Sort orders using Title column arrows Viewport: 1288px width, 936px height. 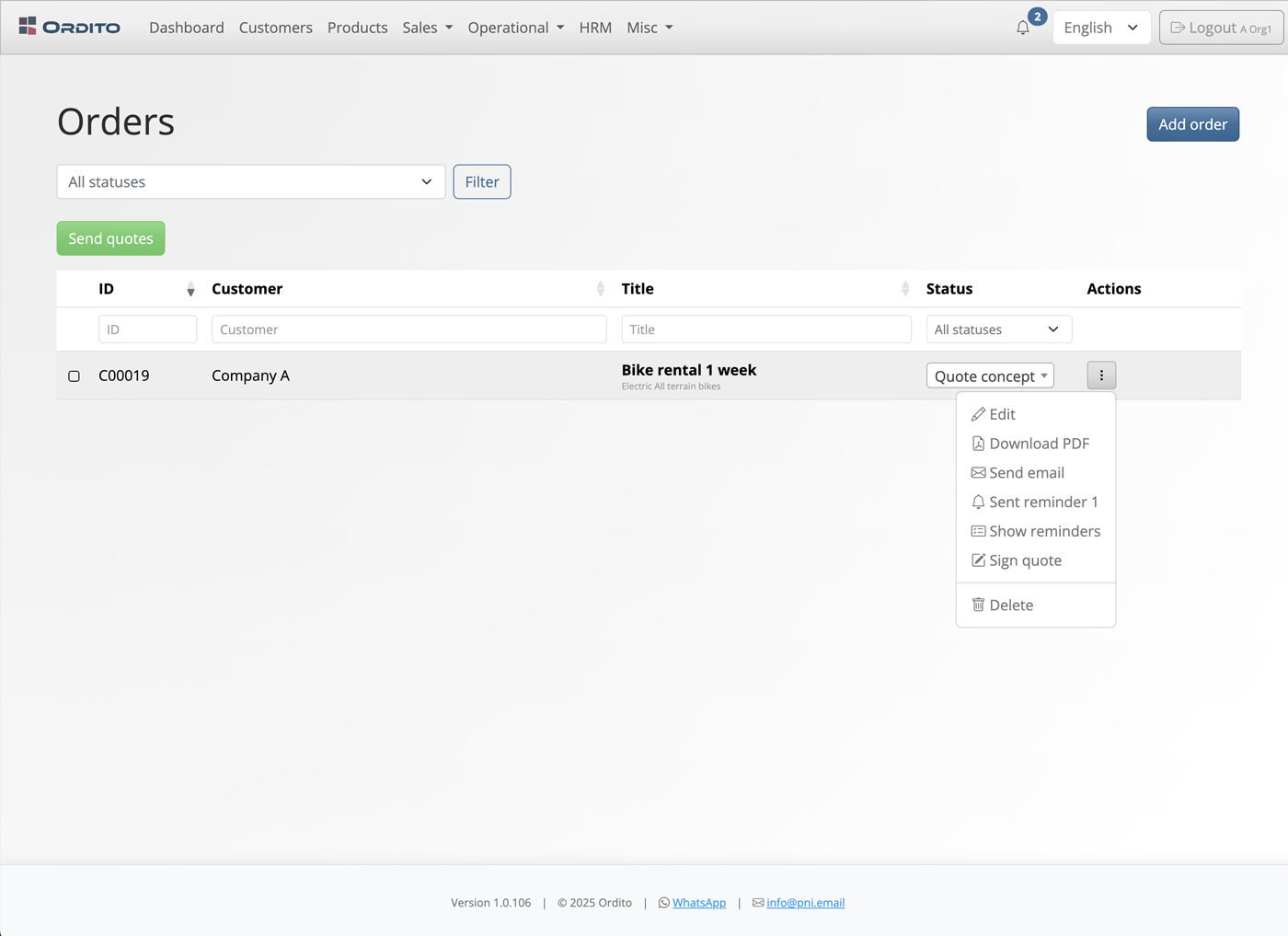coord(905,289)
